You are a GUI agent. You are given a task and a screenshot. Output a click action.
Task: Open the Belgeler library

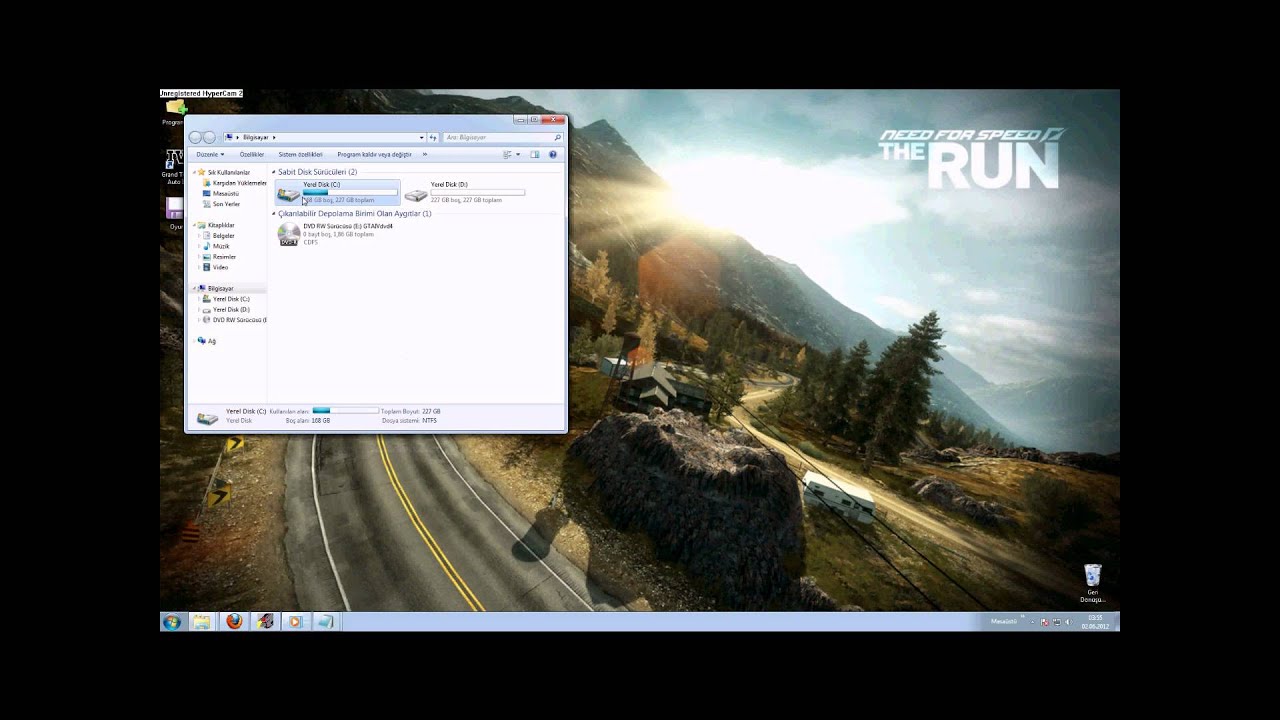tap(223, 236)
